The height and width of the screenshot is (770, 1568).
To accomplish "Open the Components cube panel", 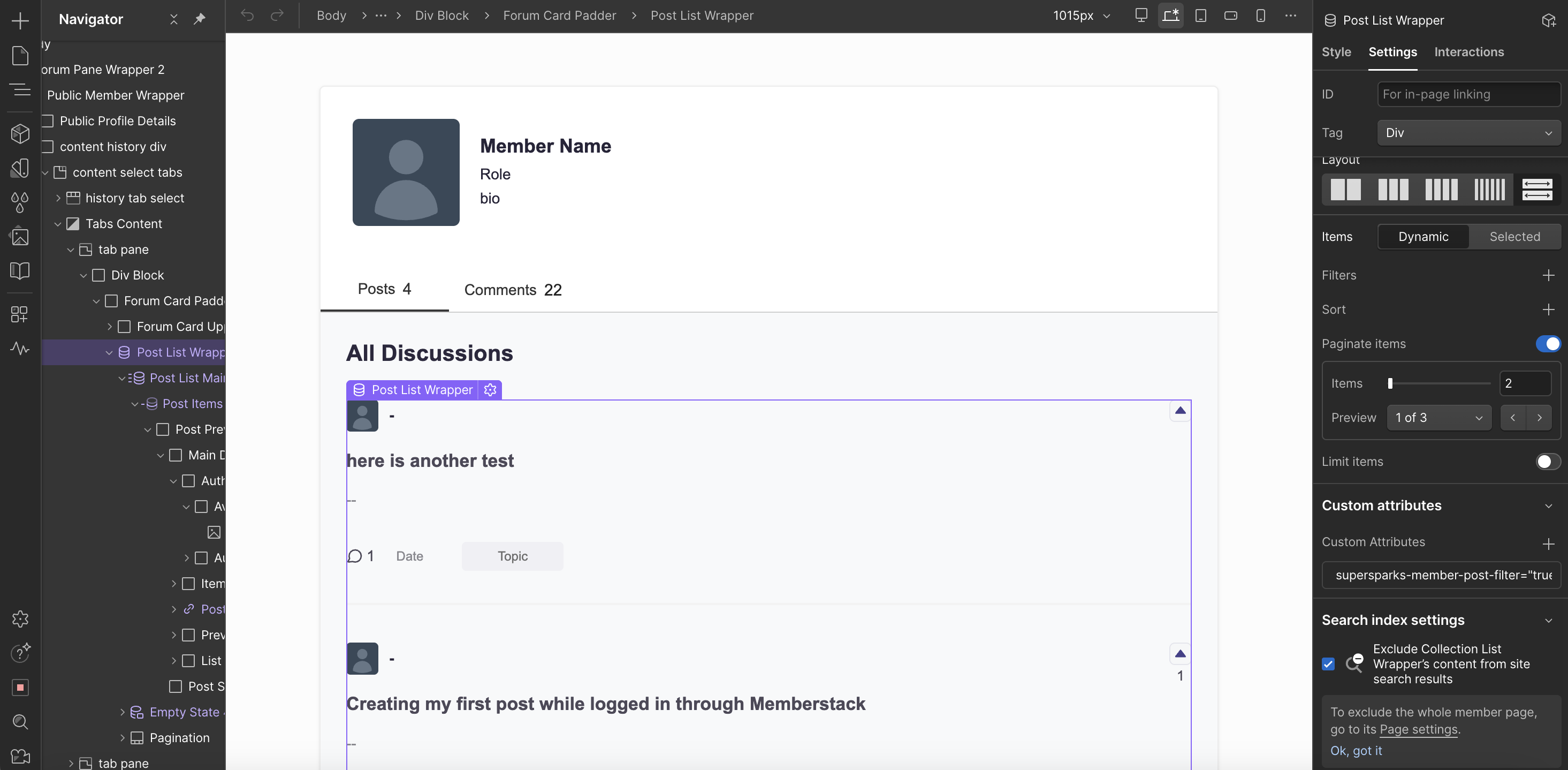I will (20, 133).
